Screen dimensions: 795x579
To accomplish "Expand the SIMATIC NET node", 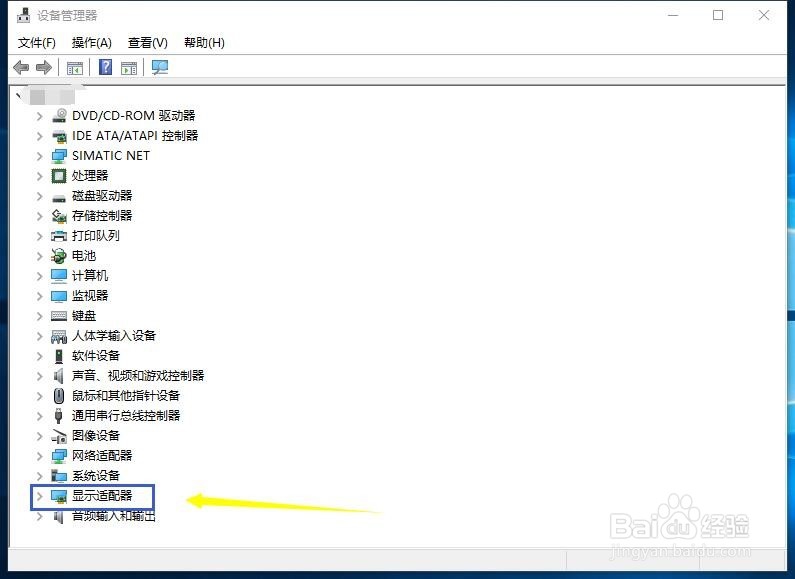I will pyautogui.click(x=40, y=156).
